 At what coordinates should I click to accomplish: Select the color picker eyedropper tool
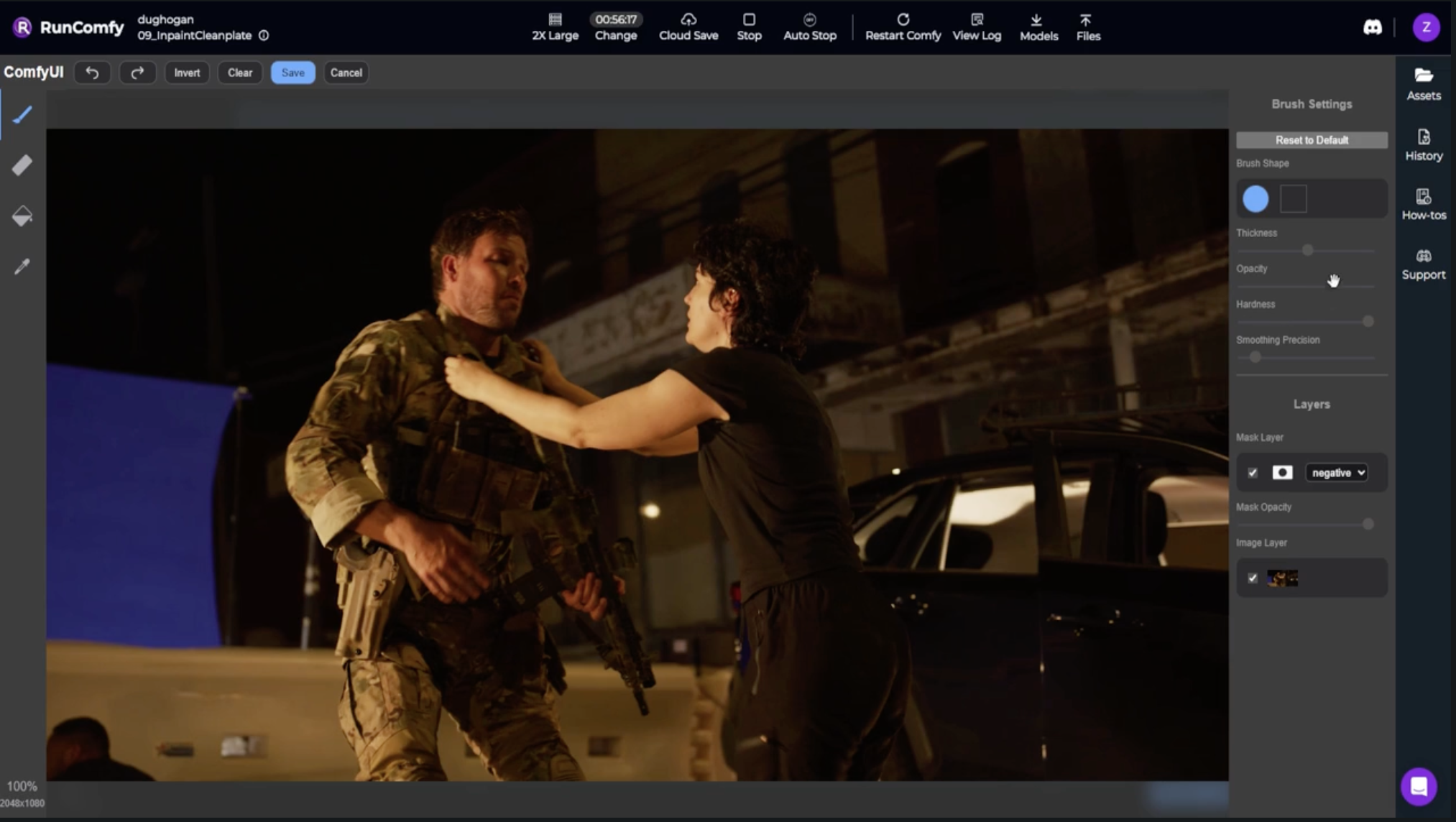point(22,267)
